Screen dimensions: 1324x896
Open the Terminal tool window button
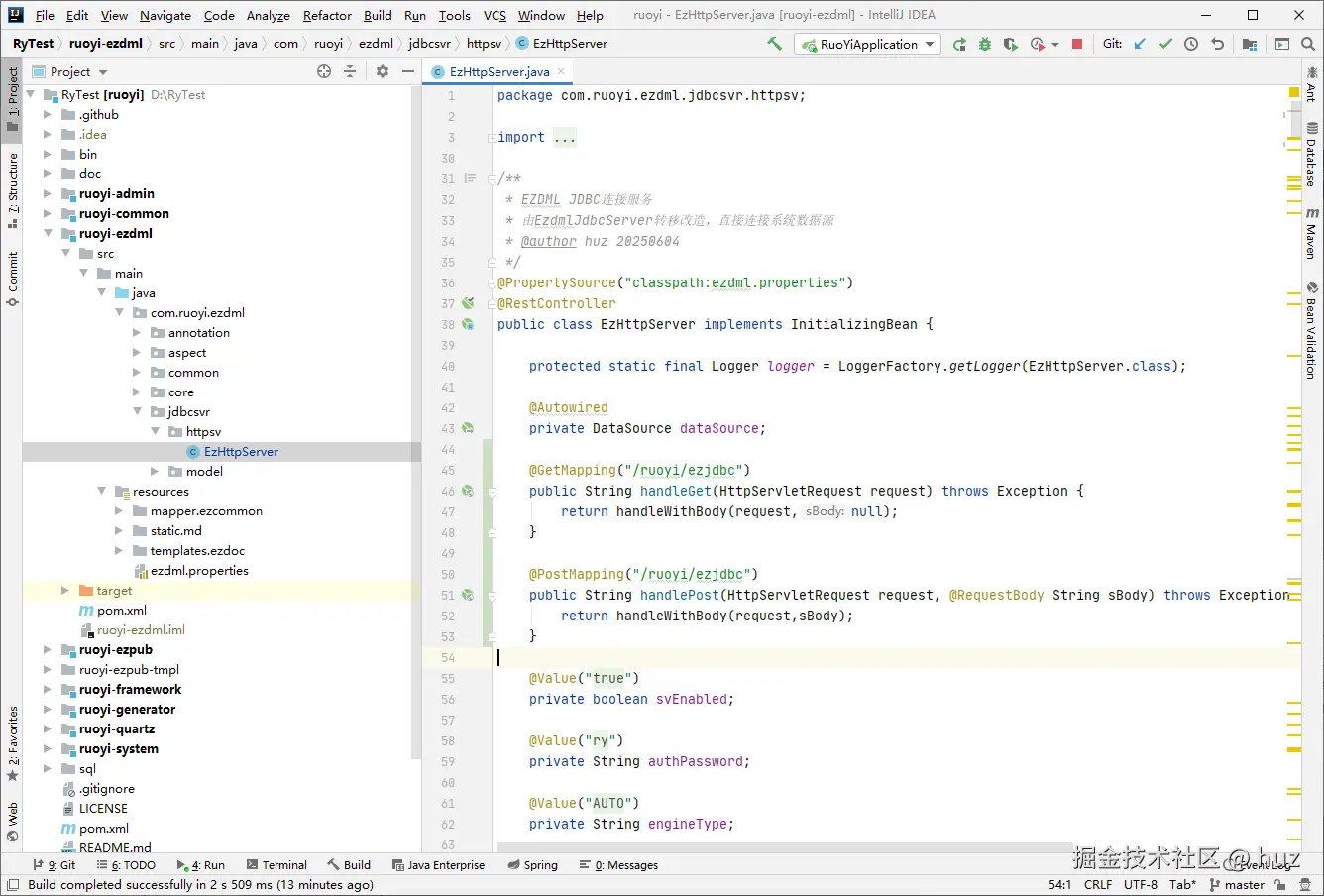click(x=276, y=865)
